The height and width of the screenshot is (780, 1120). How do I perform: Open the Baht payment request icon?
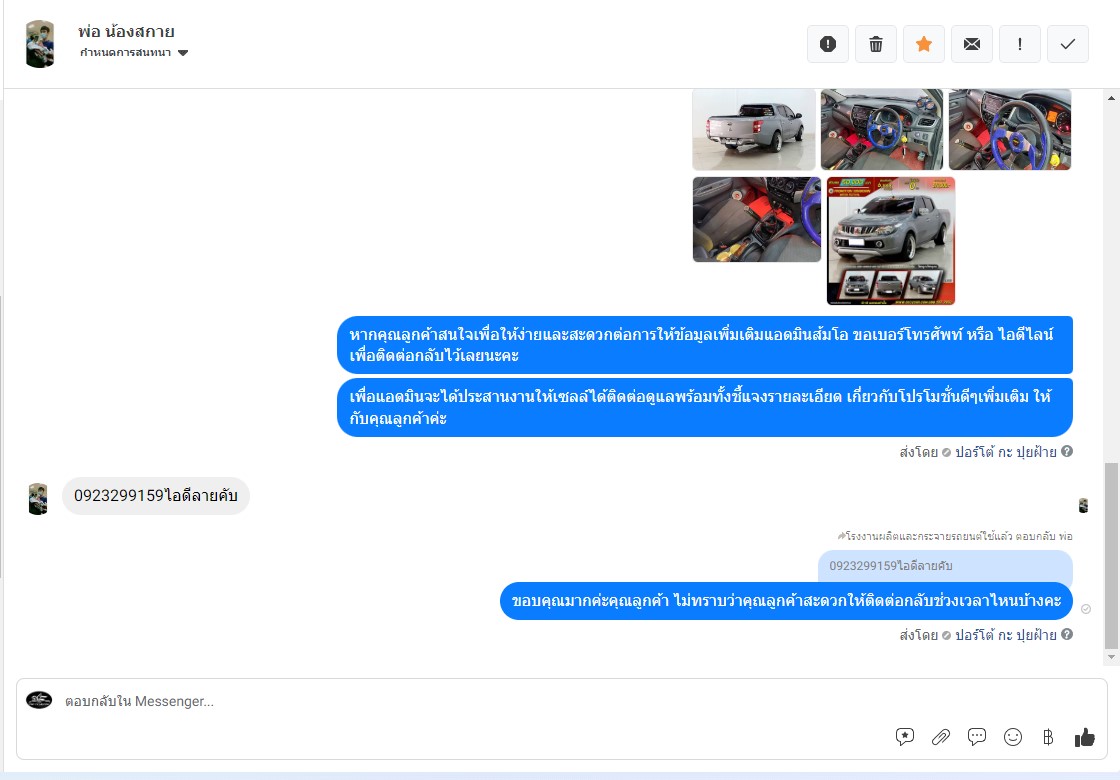(1048, 737)
